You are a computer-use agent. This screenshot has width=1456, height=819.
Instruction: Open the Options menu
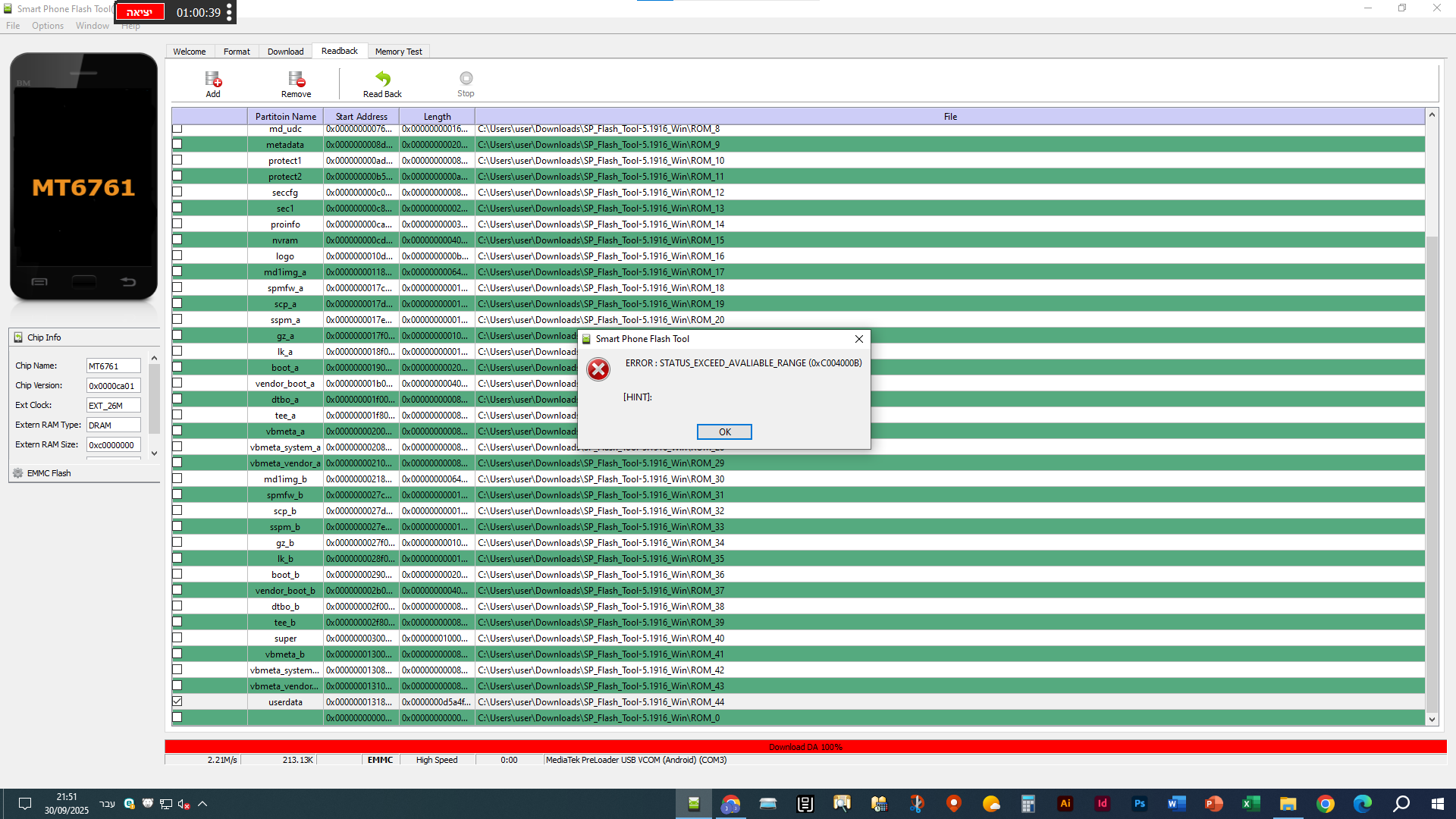pos(48,26)
